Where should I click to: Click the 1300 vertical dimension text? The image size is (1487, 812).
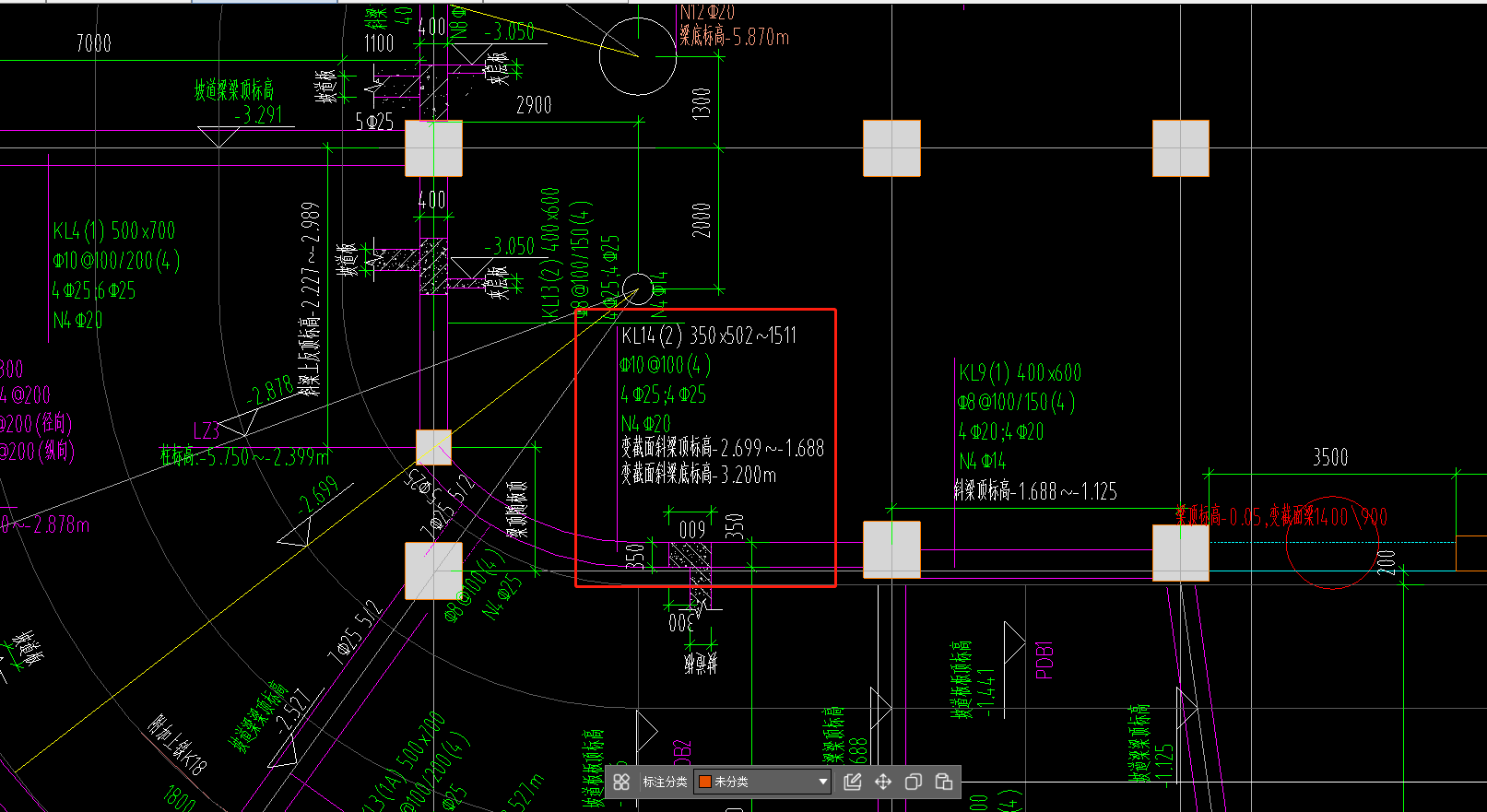(x=702, y=103)
